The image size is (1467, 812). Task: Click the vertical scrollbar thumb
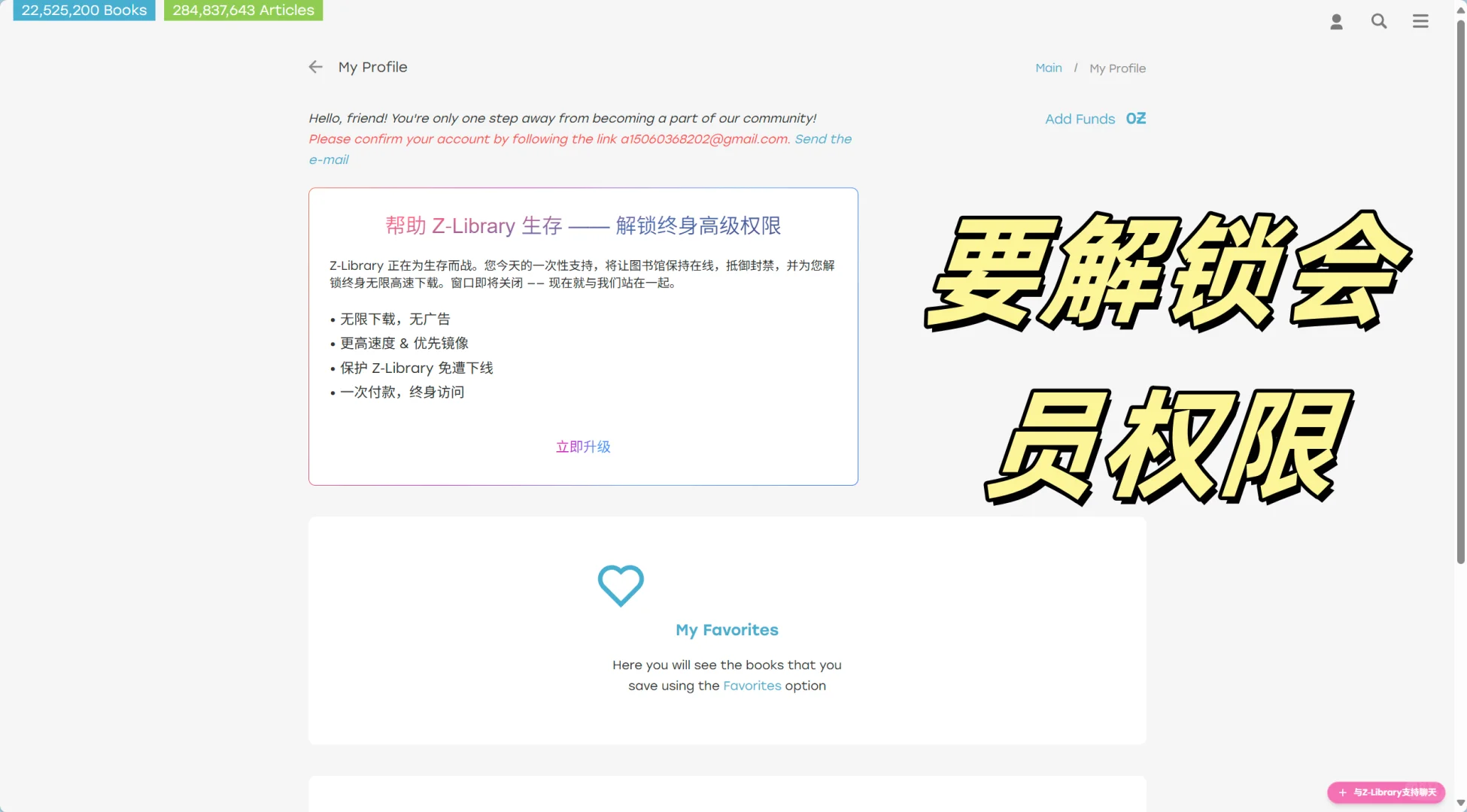[1460, 293]
